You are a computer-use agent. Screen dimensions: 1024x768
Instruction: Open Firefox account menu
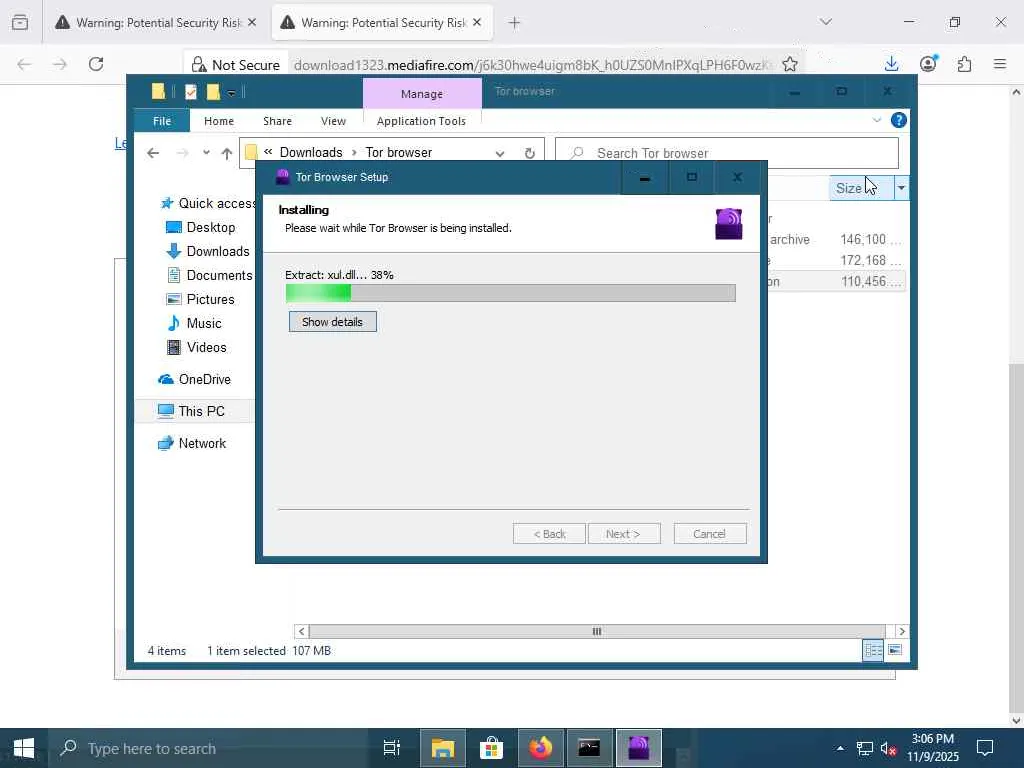(x=928, y=64)
